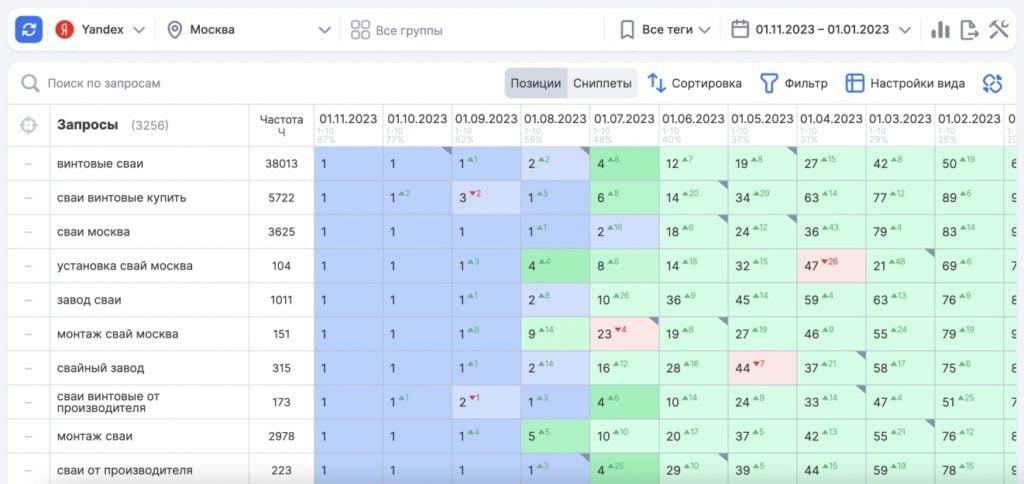Image resolution: width=1024 pixels, height=484 pixels.
Task: Open Настройки вида table settings
Action: (x=905, y=83)
